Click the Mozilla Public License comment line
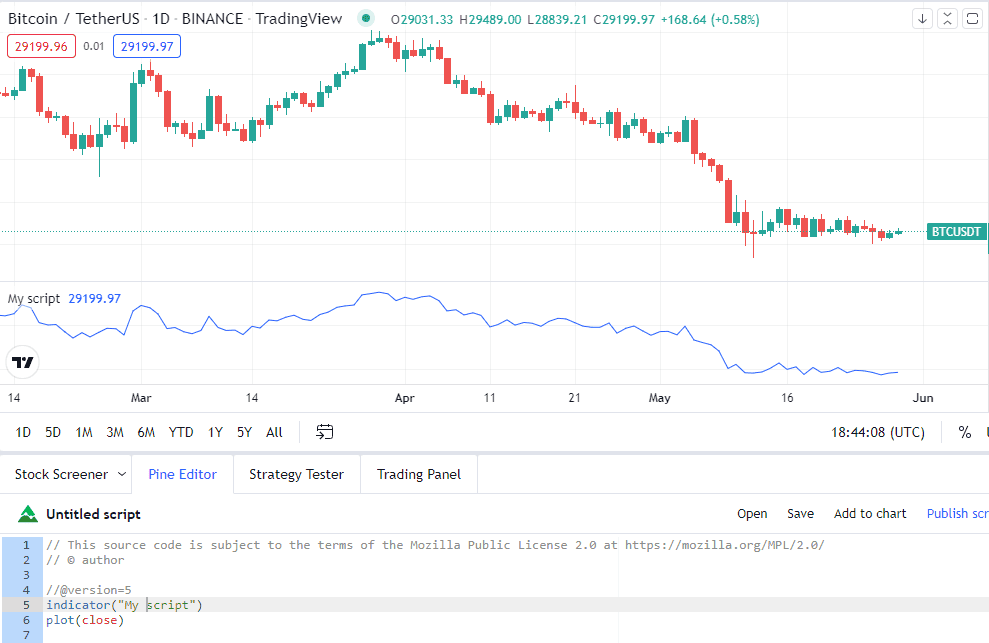 (435, 545)
